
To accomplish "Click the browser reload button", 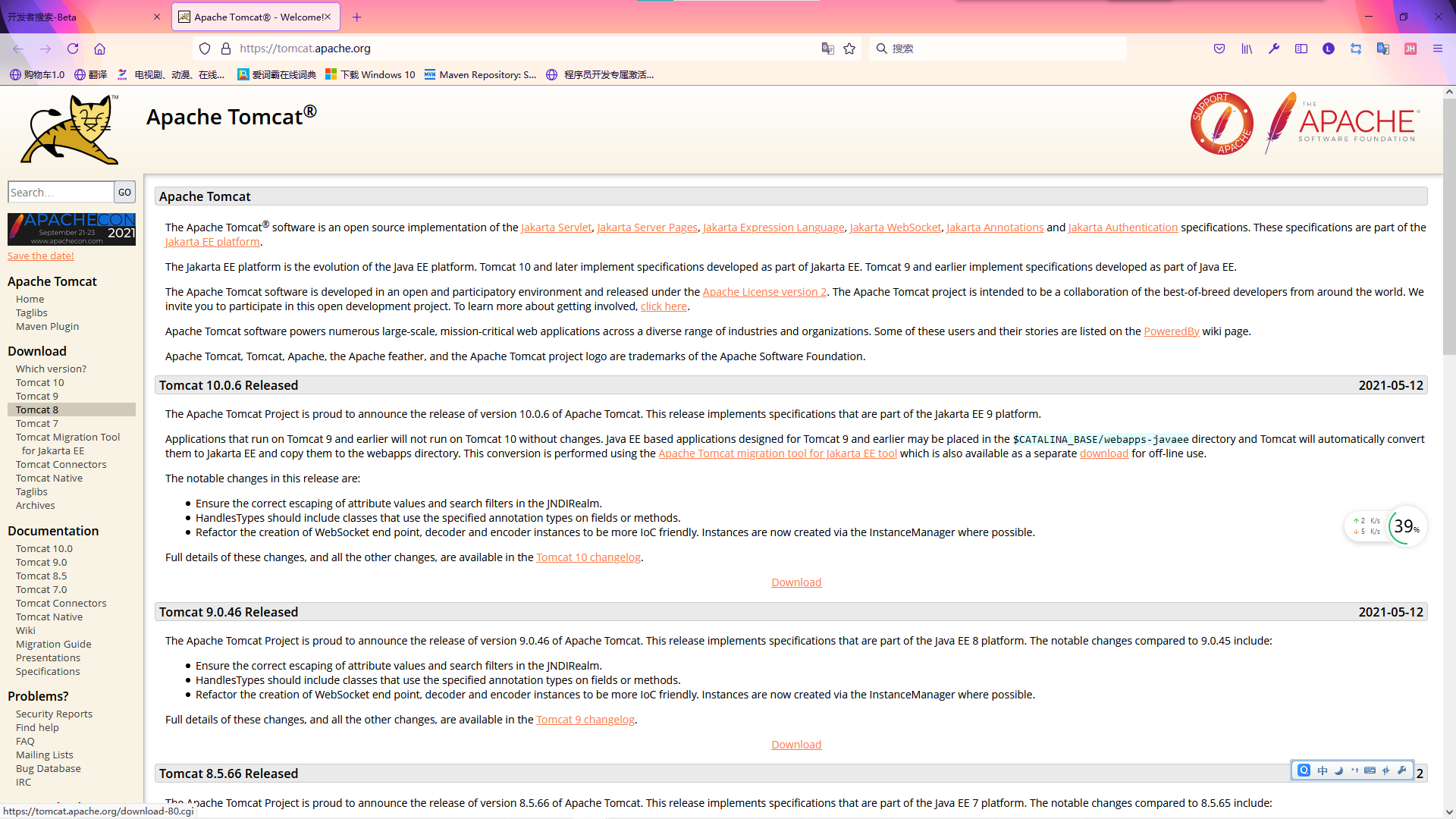I will (x=73, y=49).
